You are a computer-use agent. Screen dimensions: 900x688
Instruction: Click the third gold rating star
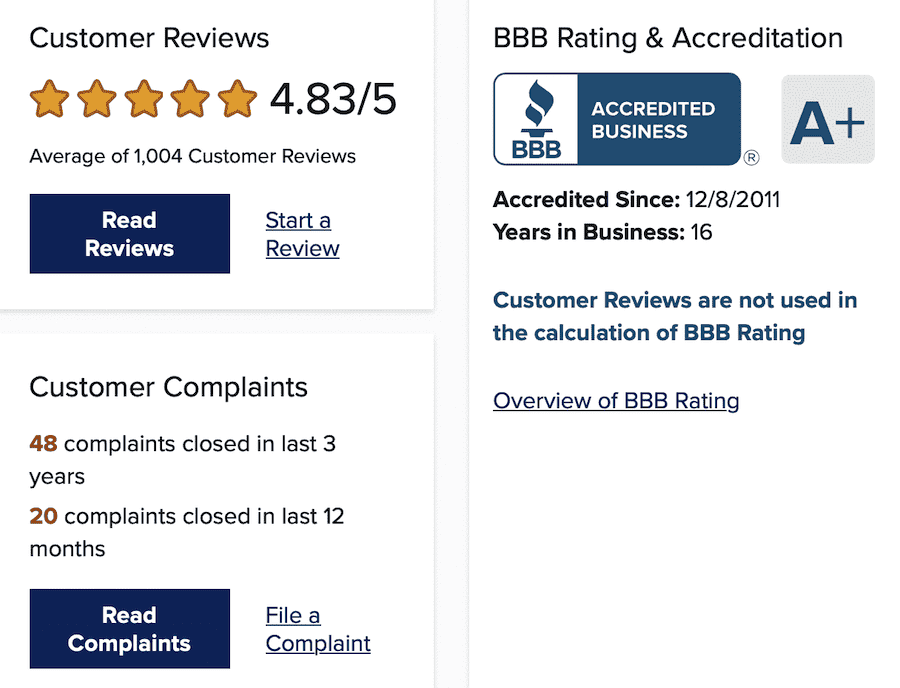143,99
